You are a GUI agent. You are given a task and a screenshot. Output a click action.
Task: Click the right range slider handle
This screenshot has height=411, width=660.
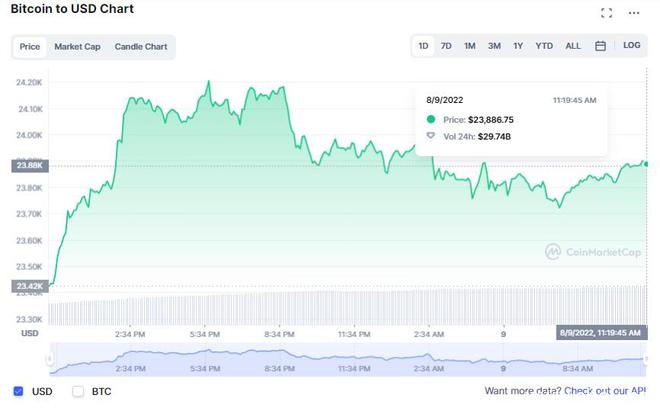(x=646, y=359)
